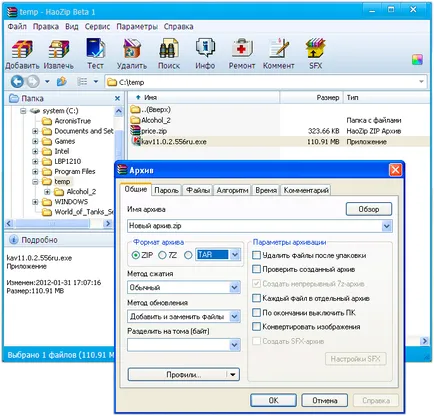Open navigation history dropdown arrow beside forward
The height and width of the screenshot is (416, 434).
pos(47,81)
